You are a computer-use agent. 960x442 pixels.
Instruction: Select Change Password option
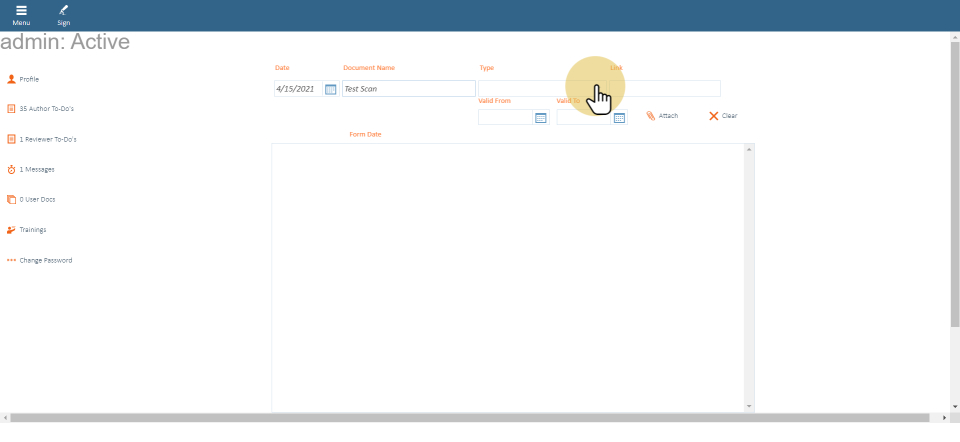[x=45, y=260]
